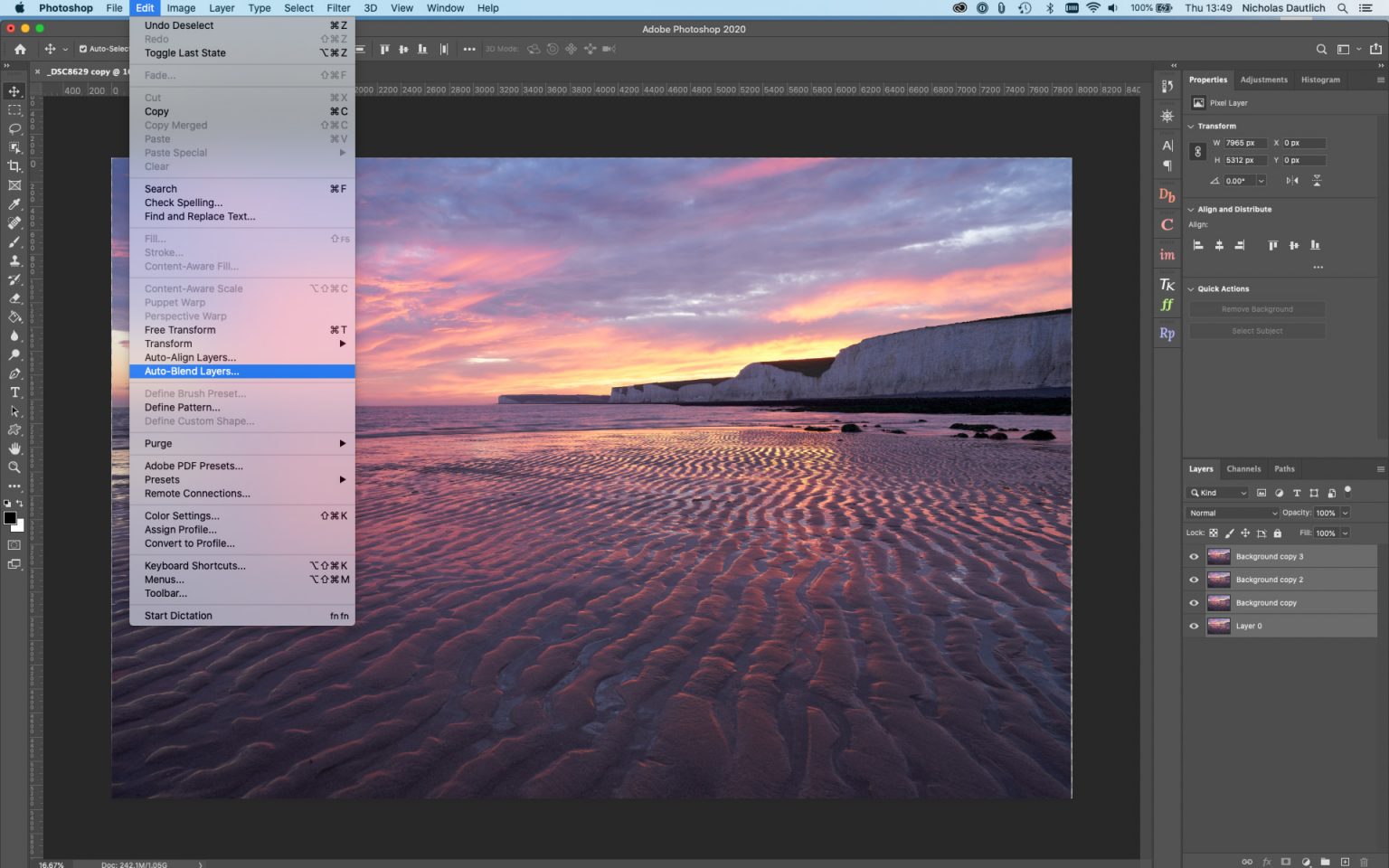Click the Create New Layer icon
Image resolution: width=1389 pixels, height=868 pixels.
pyautogui.click(x=1345, y=862)
